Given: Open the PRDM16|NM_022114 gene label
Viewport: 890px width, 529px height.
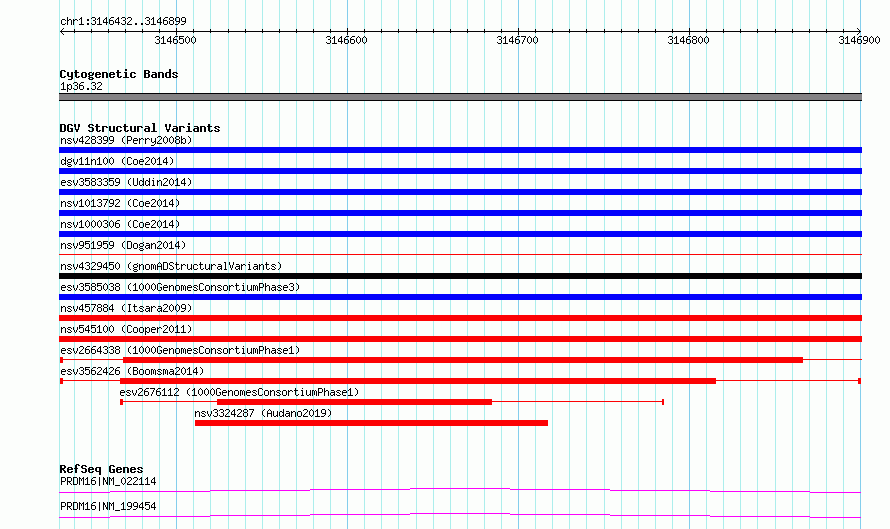Looking at the screenshot, I should point(108,481).
